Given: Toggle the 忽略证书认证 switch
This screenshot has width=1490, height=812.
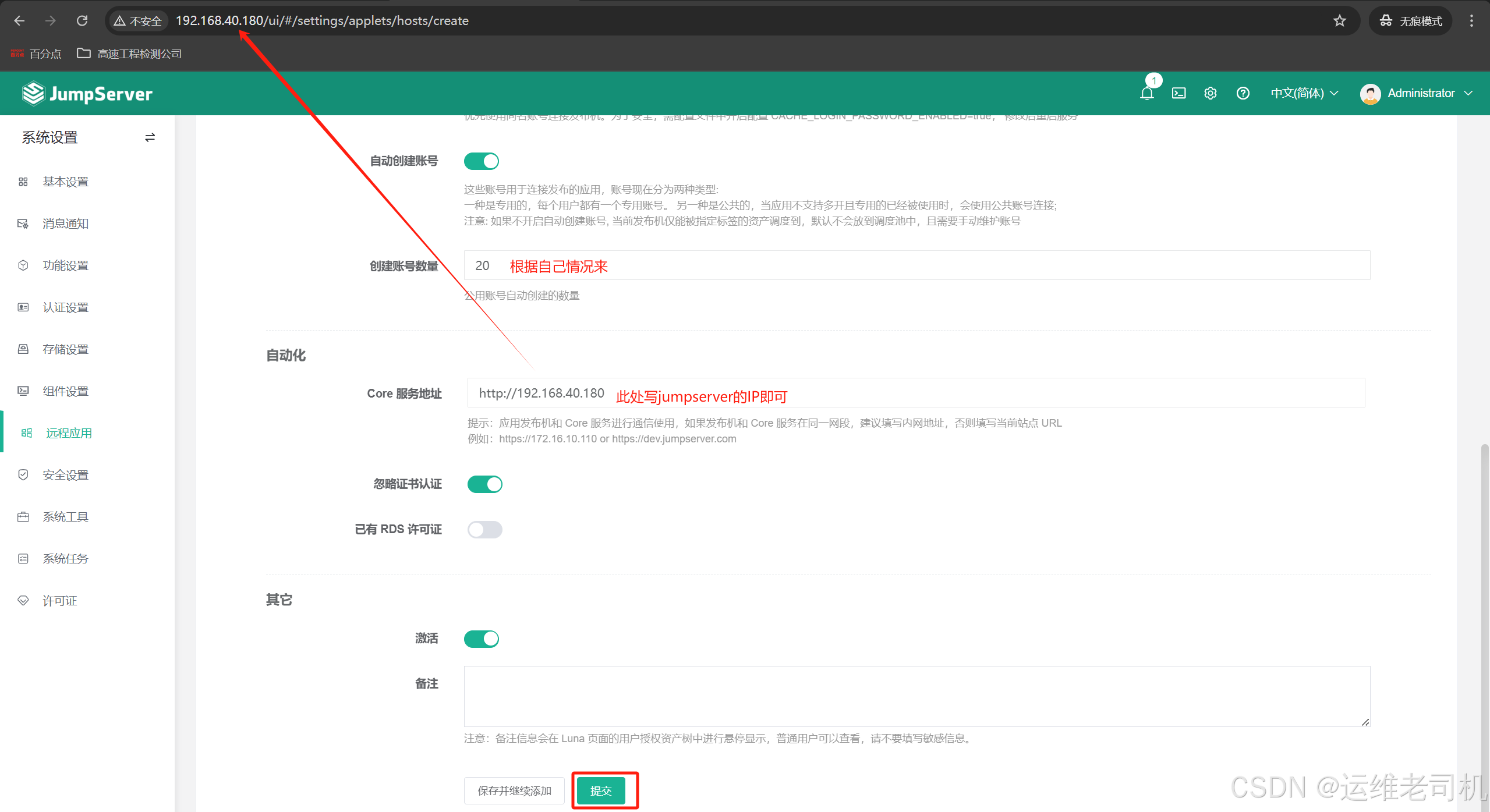Looking at the screenshot, I should (484, 484).
